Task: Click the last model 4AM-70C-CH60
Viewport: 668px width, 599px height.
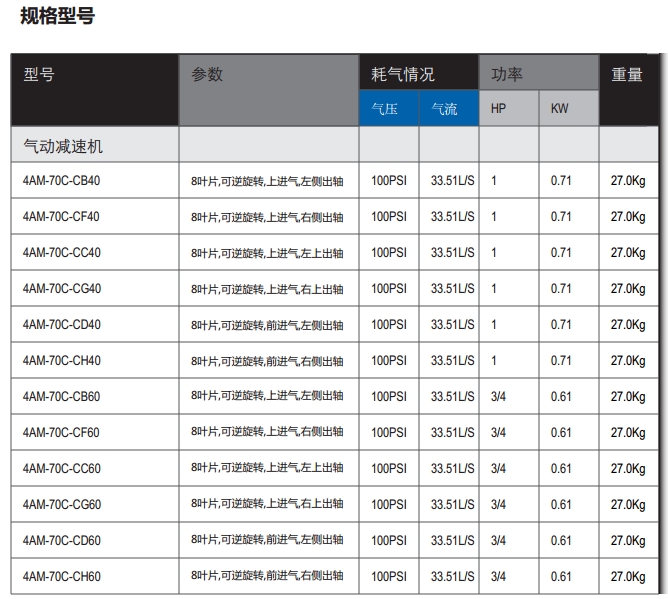Action: (61, 577)
